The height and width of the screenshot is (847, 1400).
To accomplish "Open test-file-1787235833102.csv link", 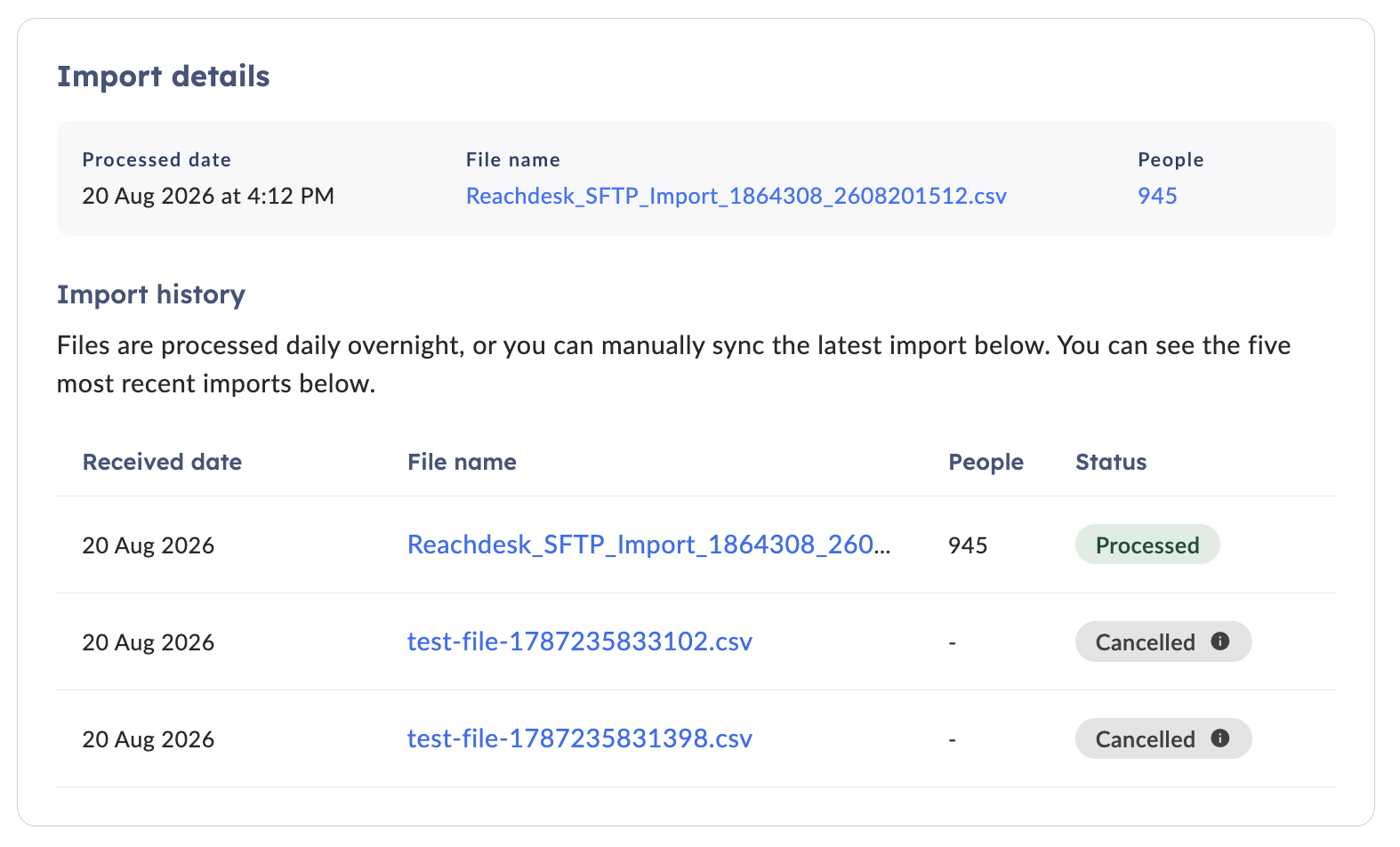I will click(x=580, y=641).
